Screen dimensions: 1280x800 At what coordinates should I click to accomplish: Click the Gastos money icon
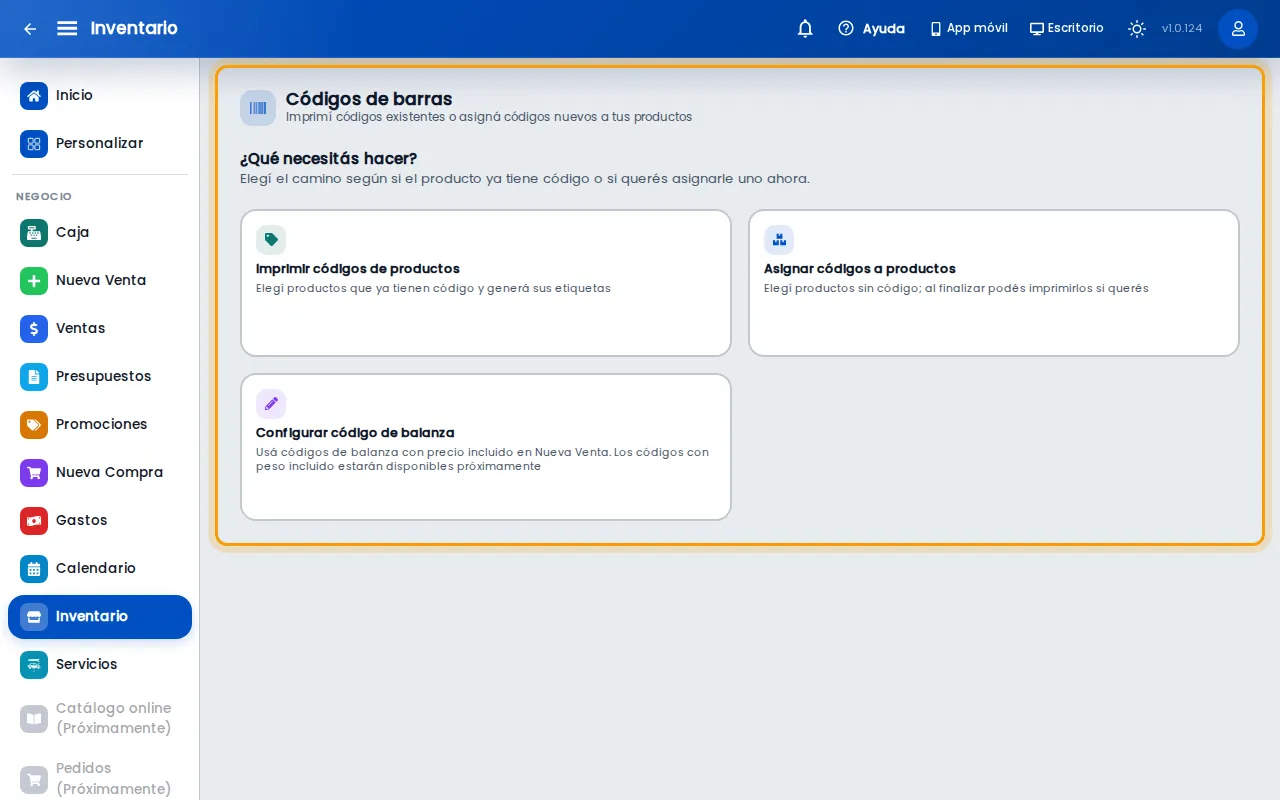coord(34,521)
